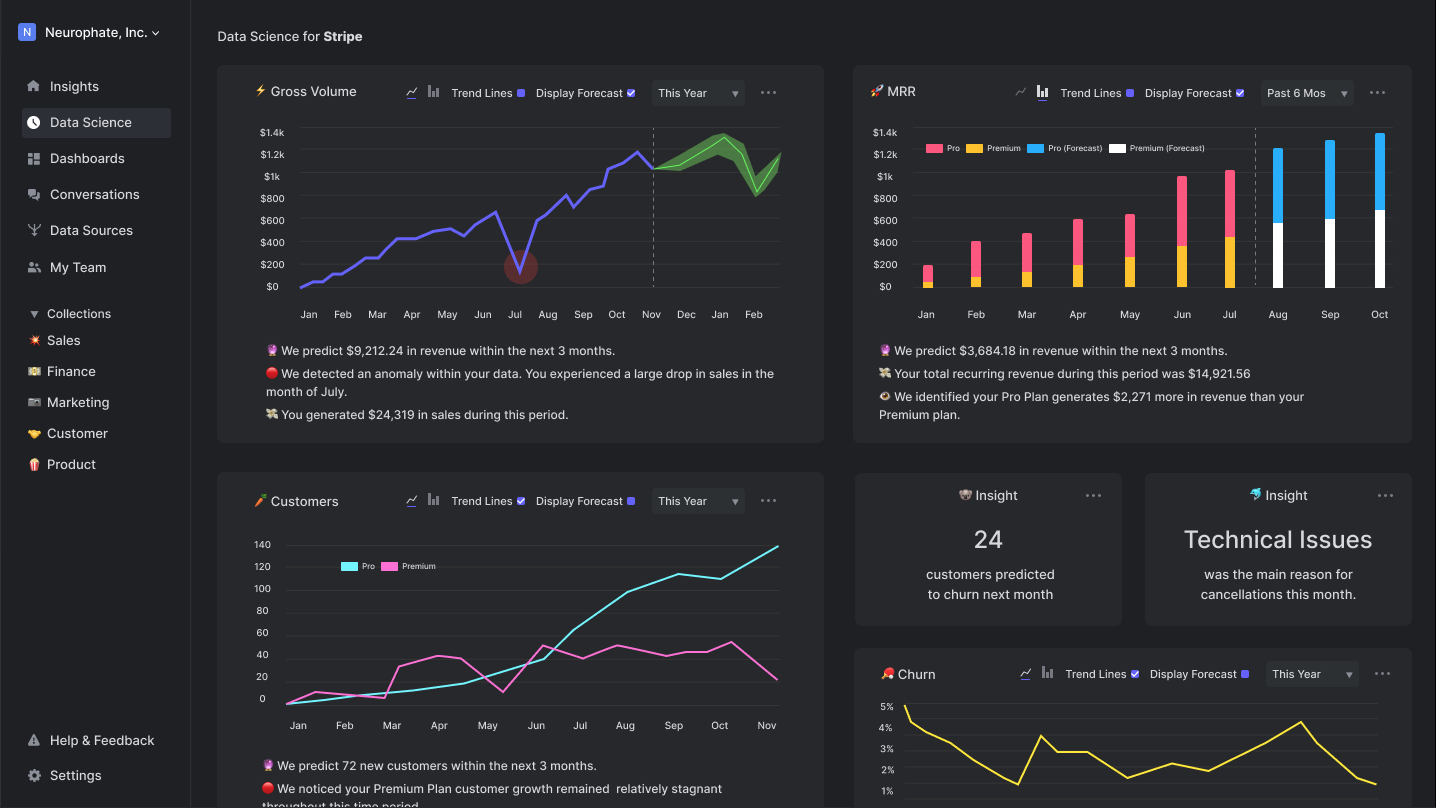Click the Pro legend swatch in MRR chart
Image resolution: width=1436 pixels, height=808 pixels.
click(x=934, y=148)
